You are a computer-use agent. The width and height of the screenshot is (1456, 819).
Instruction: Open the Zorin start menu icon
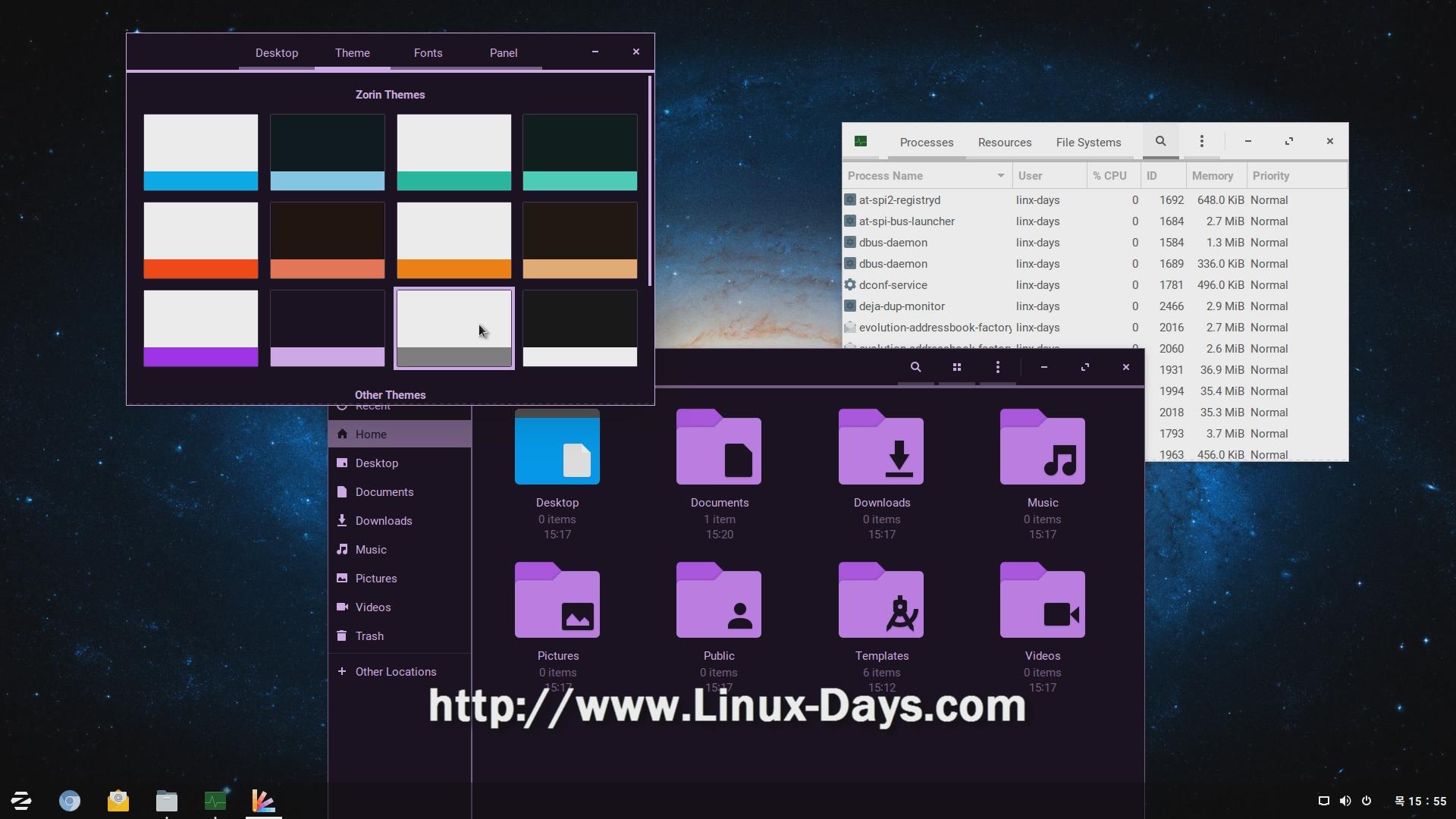[21, 801]
